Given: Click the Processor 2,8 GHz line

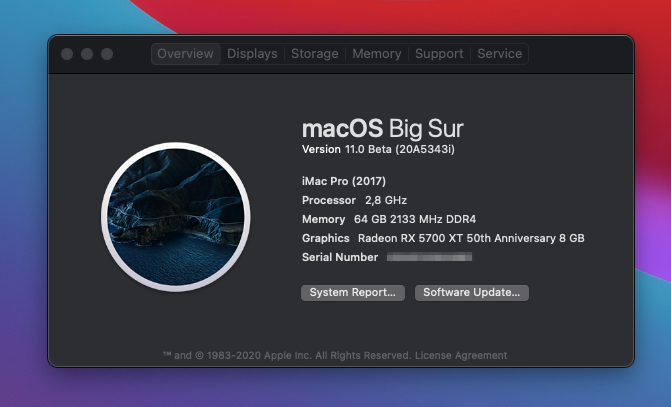Looking at the screenshot, I should [x=354, y=200].
